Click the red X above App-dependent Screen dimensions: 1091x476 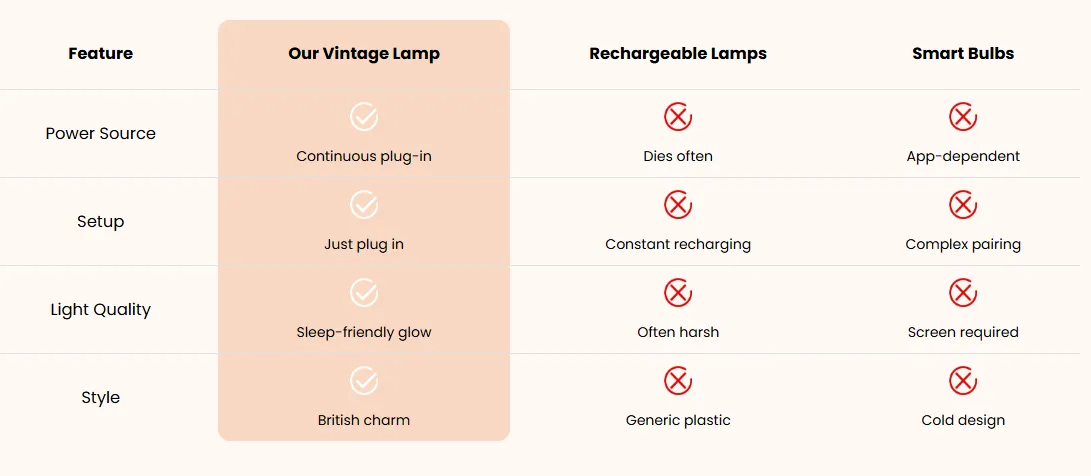(x=963, y=116)
